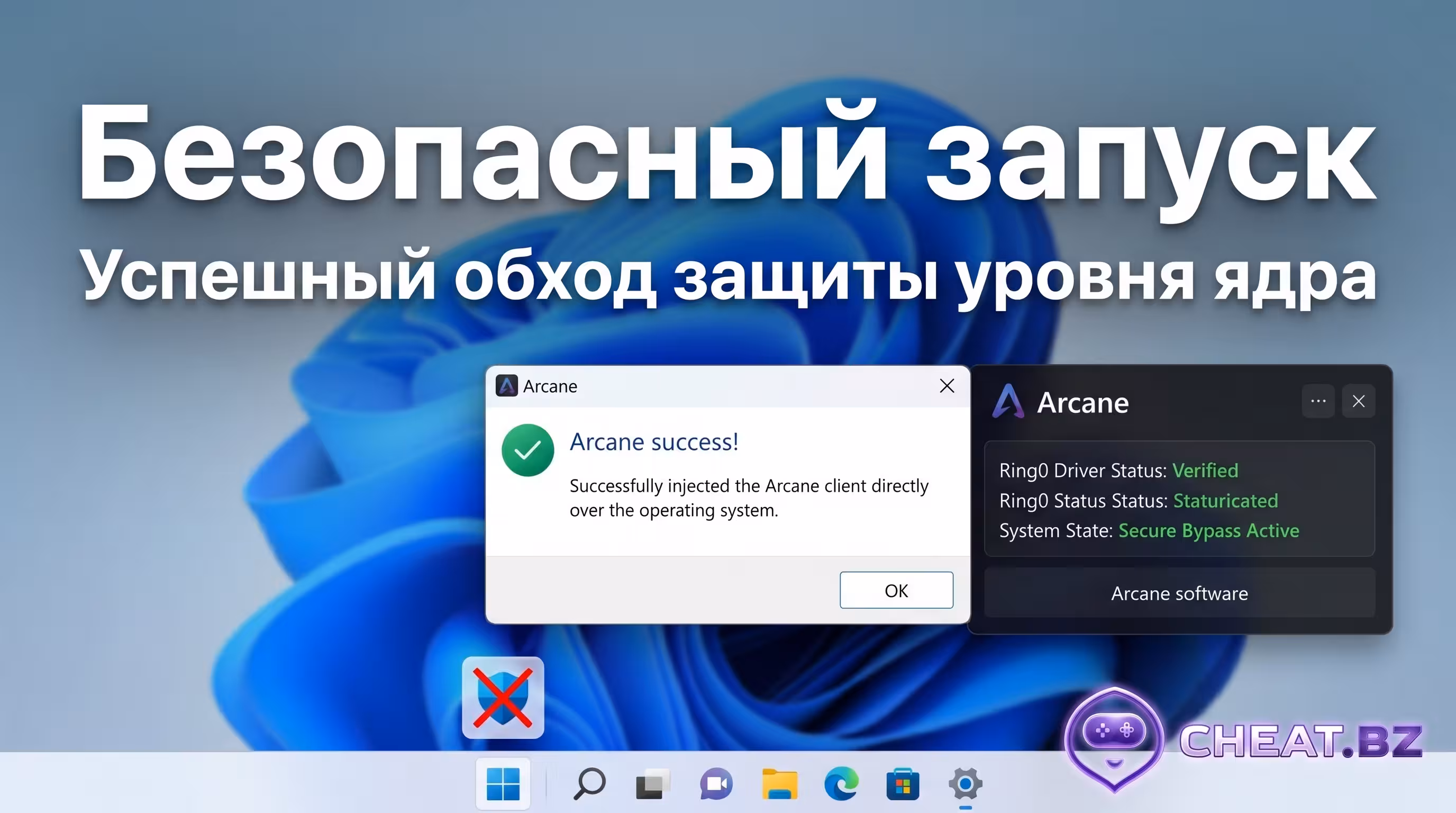Image resolution: width=1456 pixels, height=813 pixels.
Task: Open File Explorer from the taskbar
Action: pos(779,784)
